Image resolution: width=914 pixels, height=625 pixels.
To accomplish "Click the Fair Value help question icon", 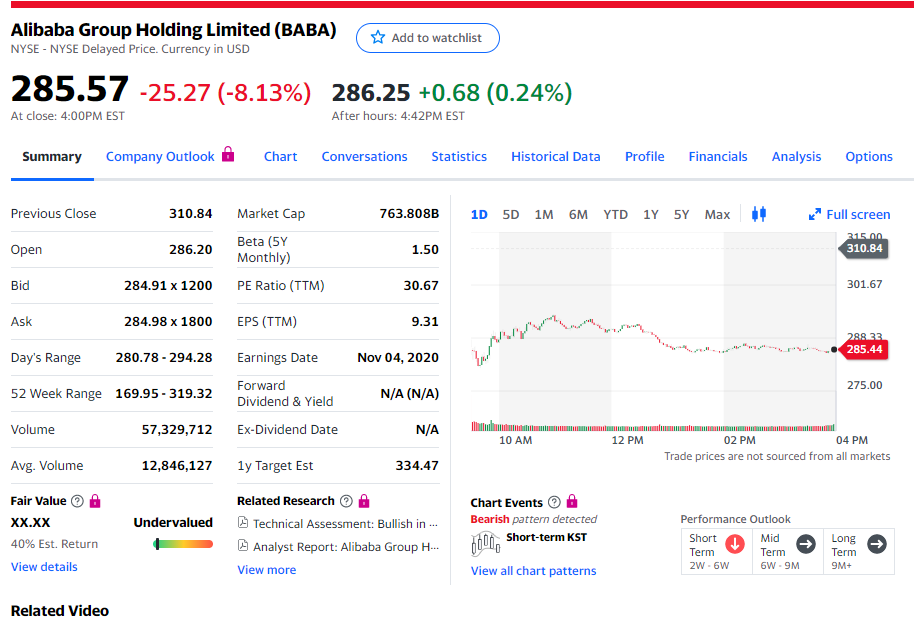I will [77, 501].
